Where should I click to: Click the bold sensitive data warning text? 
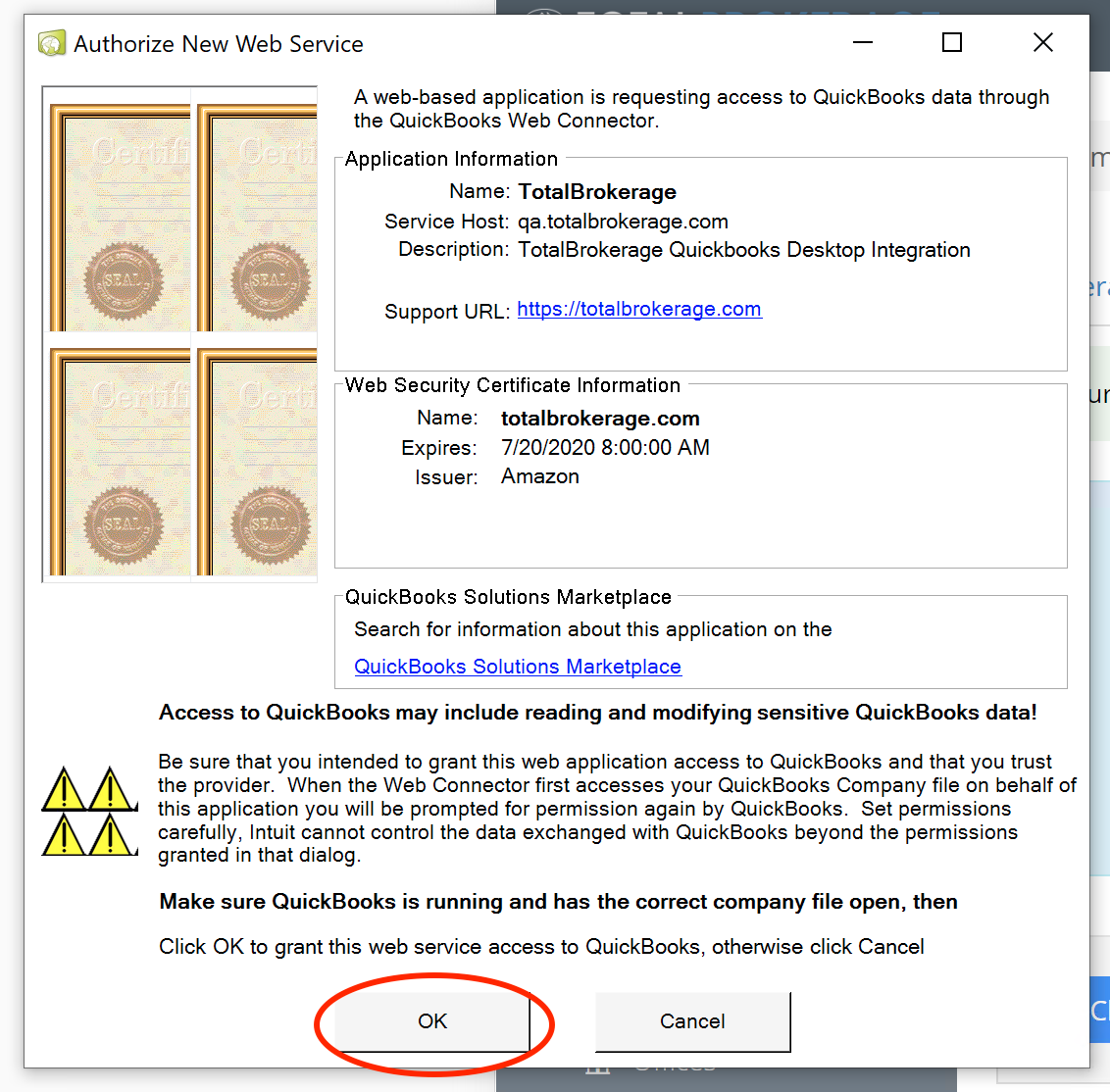(x=597, y=712)
